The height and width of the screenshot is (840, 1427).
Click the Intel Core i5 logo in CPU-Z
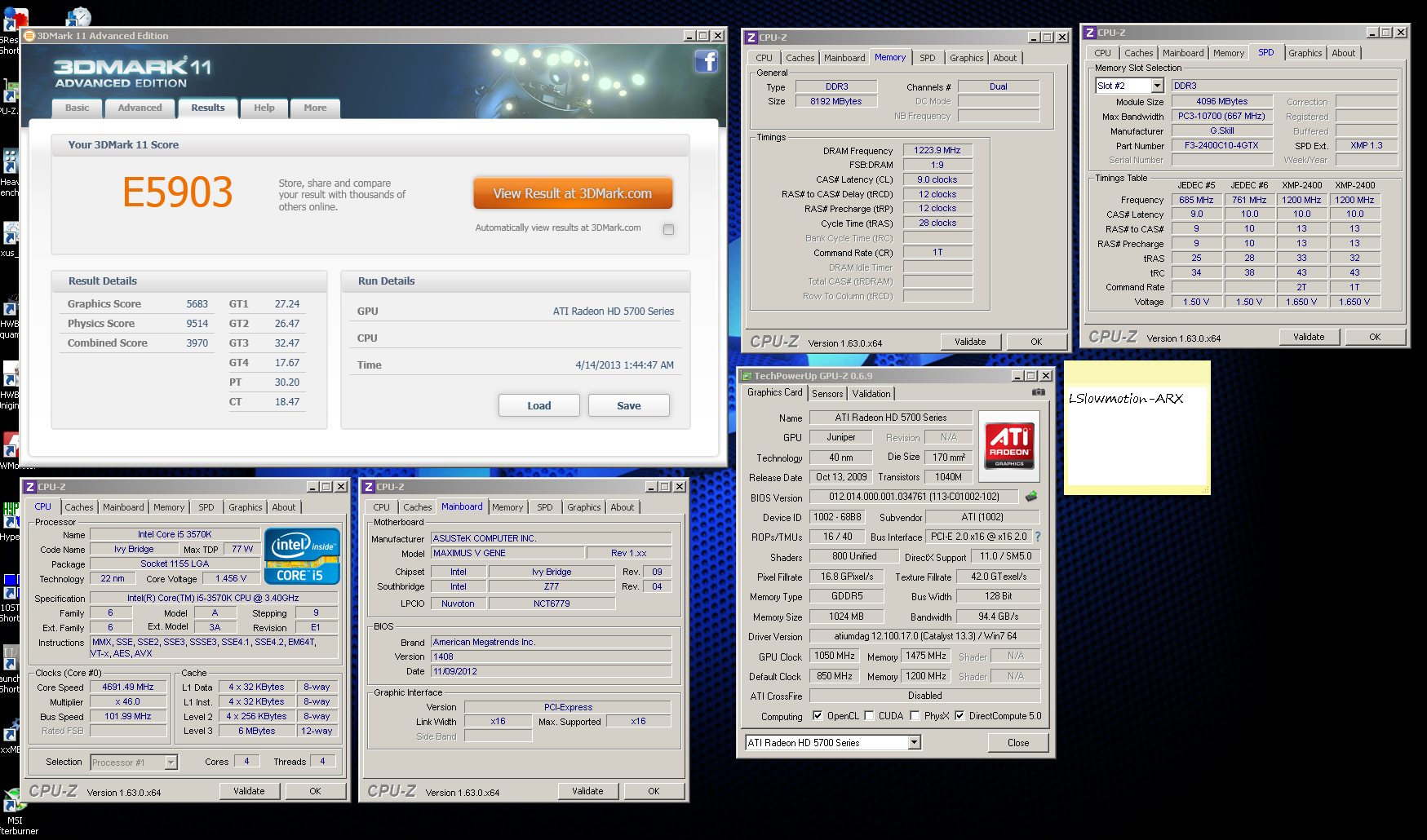(302, 556)
